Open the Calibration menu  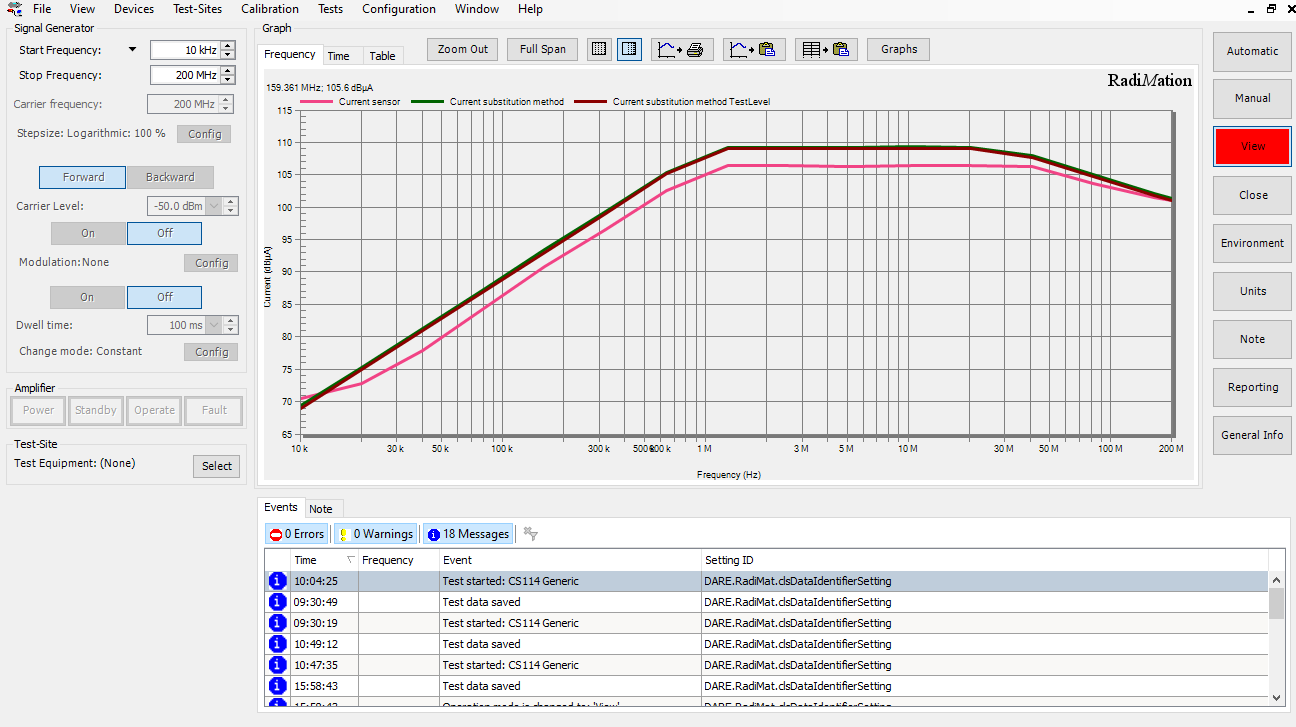[x=269, y=9]
